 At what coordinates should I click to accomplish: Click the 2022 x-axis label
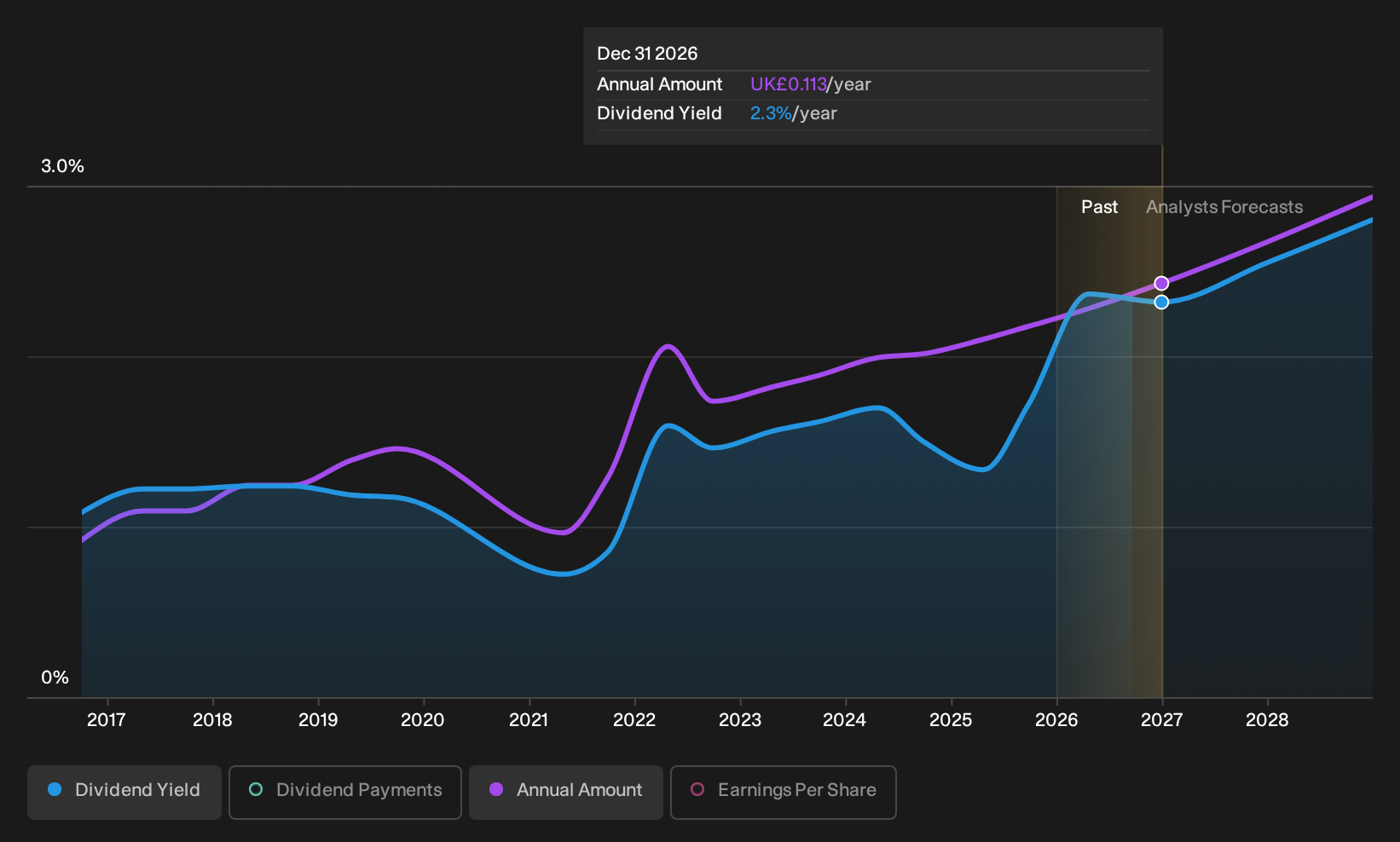[634, 720]
